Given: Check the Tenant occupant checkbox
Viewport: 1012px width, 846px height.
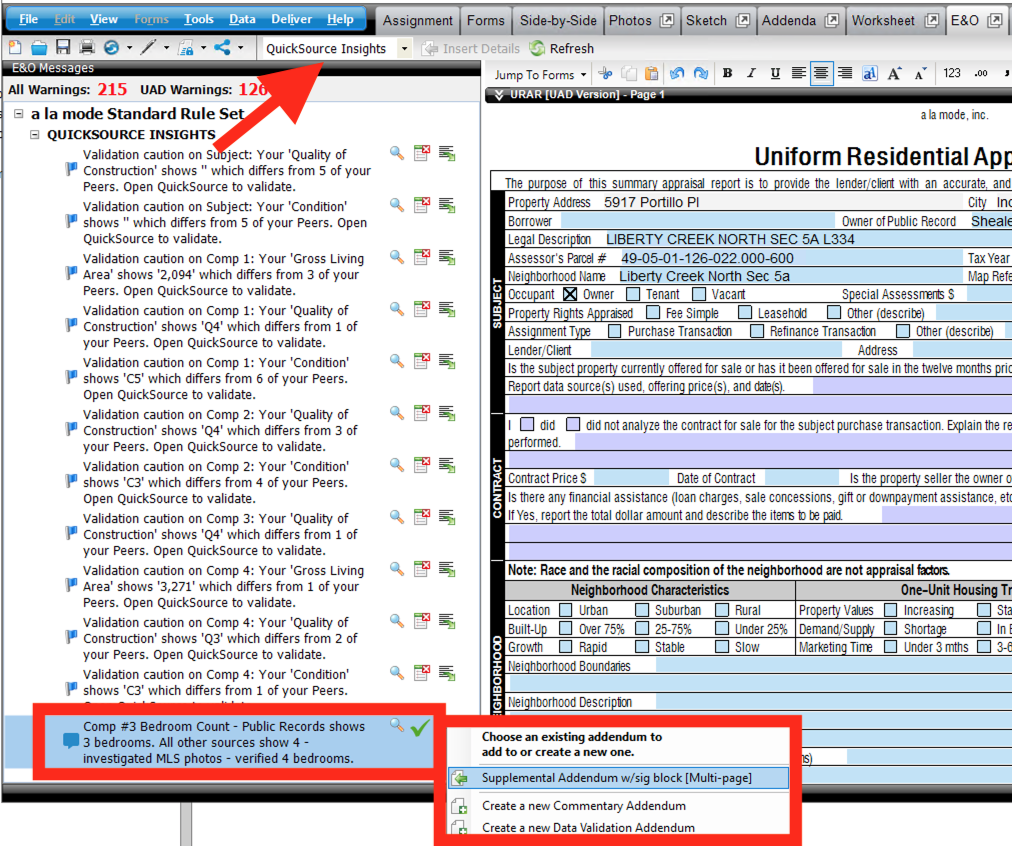Looking at the screenshot, I should click(633, 294).
